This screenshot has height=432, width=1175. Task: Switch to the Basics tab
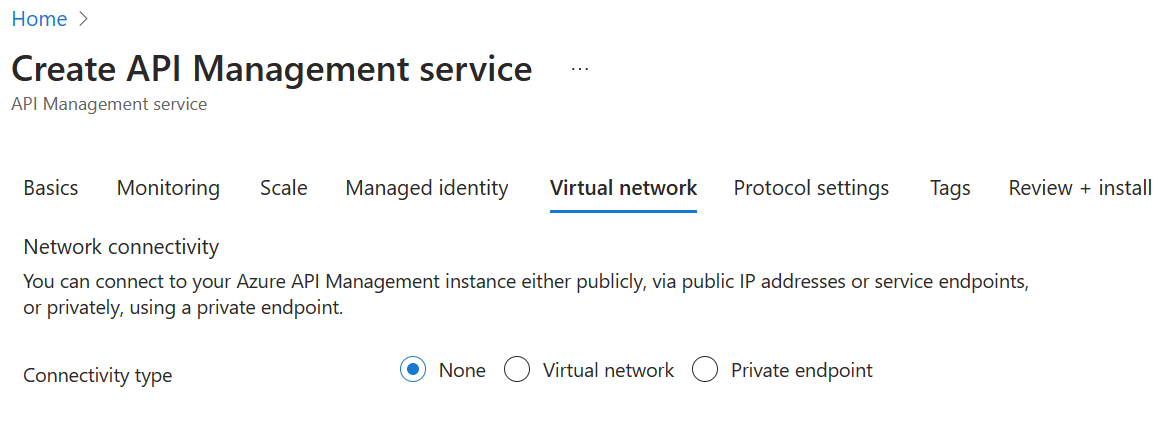click(51, 188)
